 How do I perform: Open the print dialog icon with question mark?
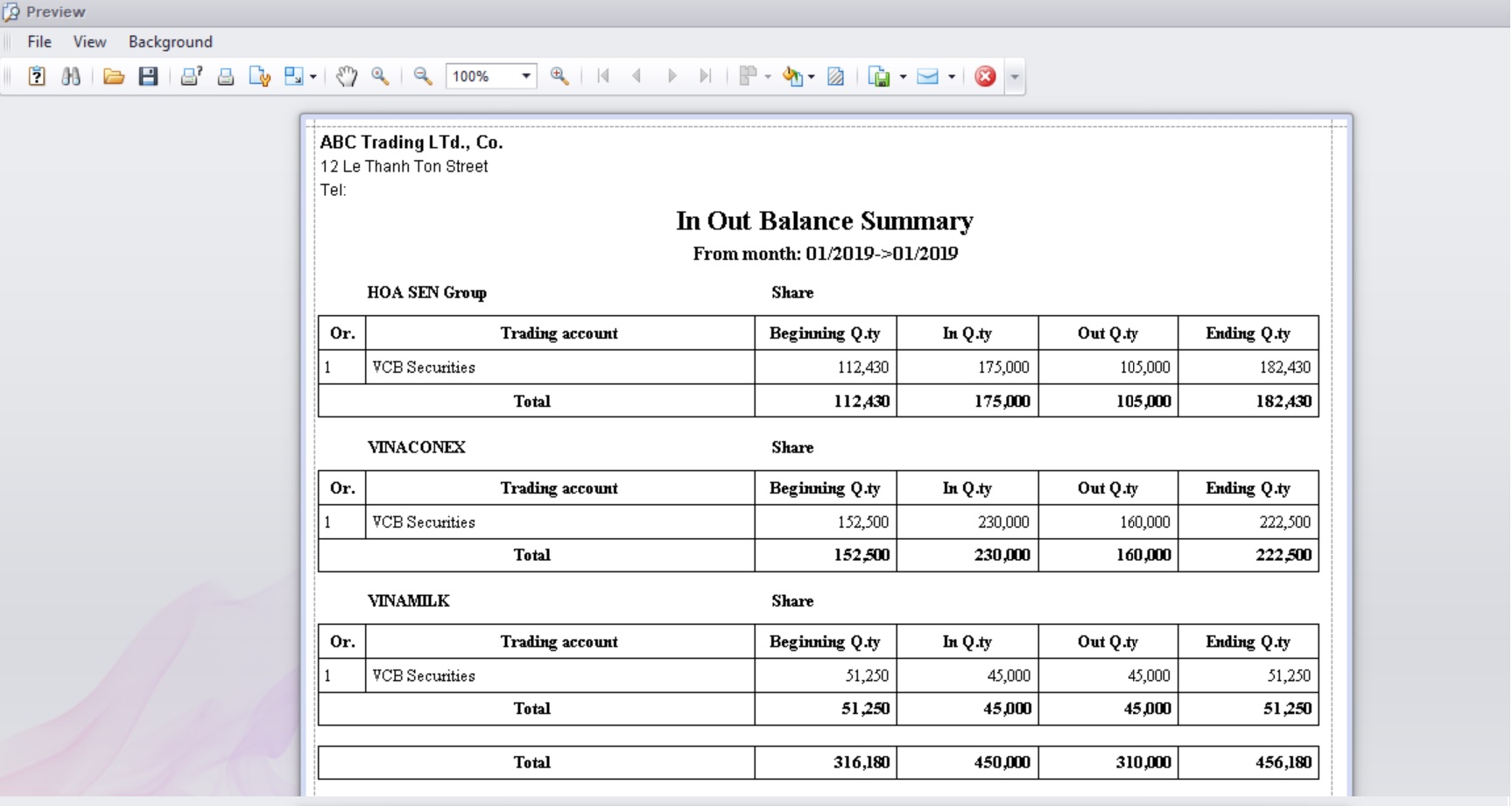click(x=191, y=76)
